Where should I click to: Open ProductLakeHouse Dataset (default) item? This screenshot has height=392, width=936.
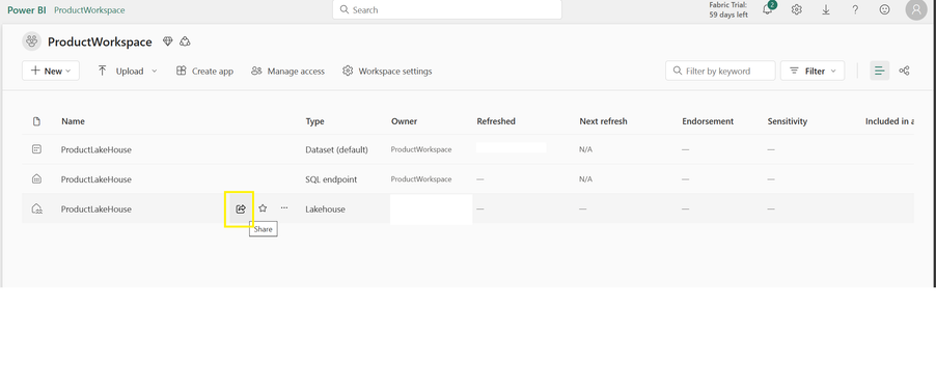pos(96,150)
